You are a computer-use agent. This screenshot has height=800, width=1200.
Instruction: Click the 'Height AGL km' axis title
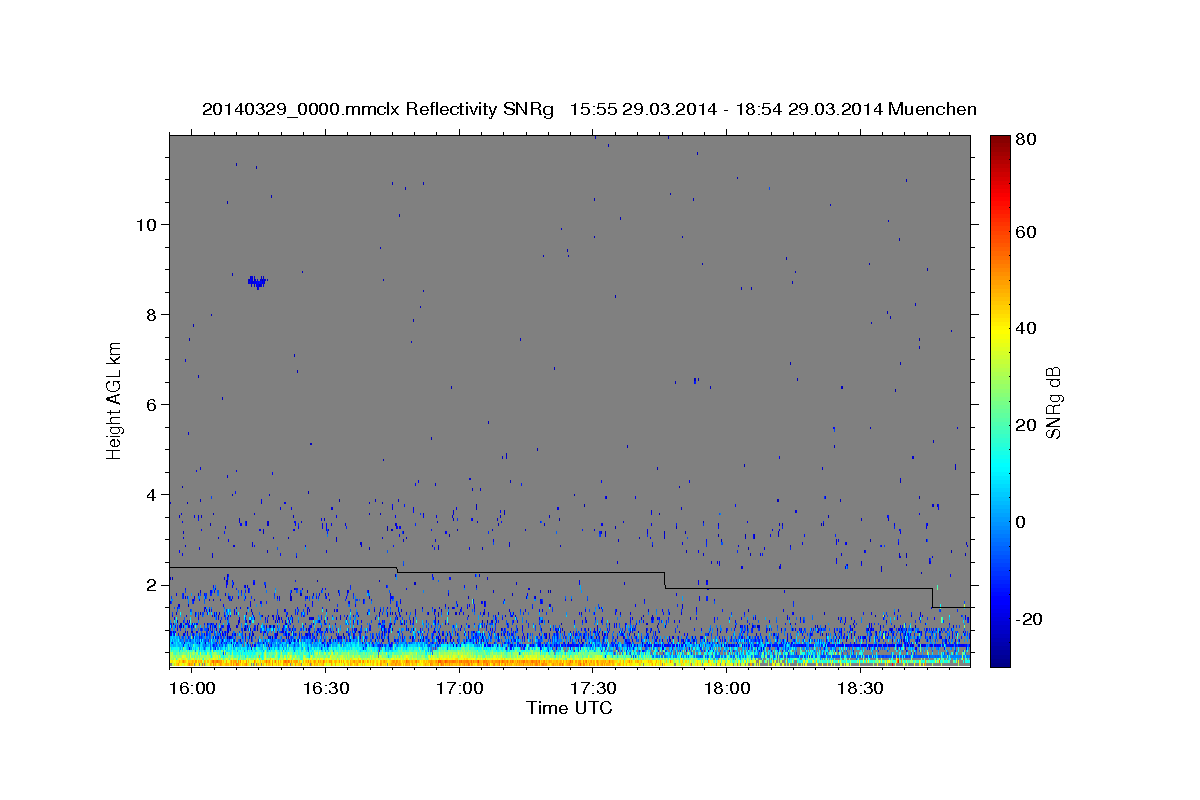pos(114,401)
